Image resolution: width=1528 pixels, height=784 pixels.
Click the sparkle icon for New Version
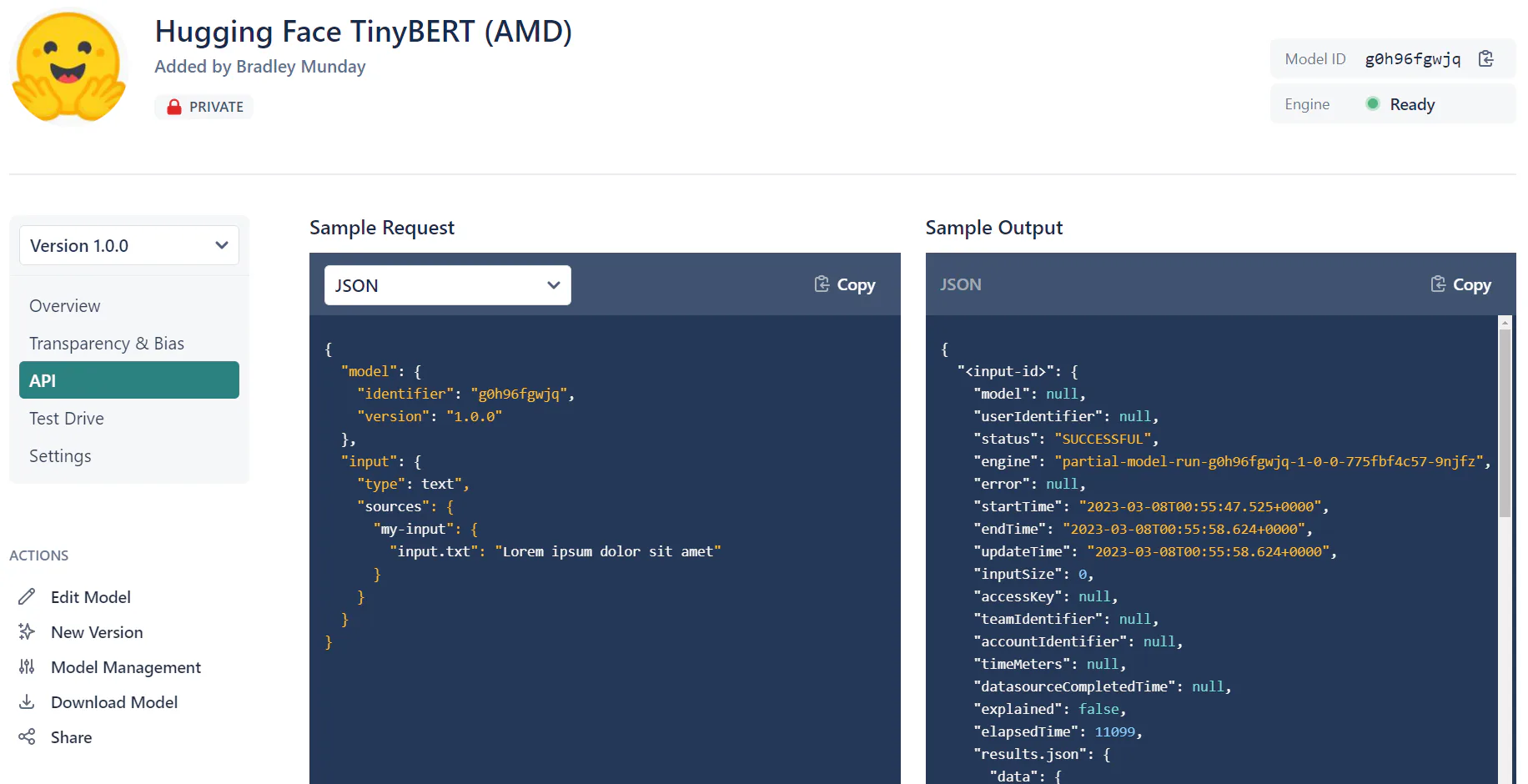pyautogui.click(x=27, y=631)
